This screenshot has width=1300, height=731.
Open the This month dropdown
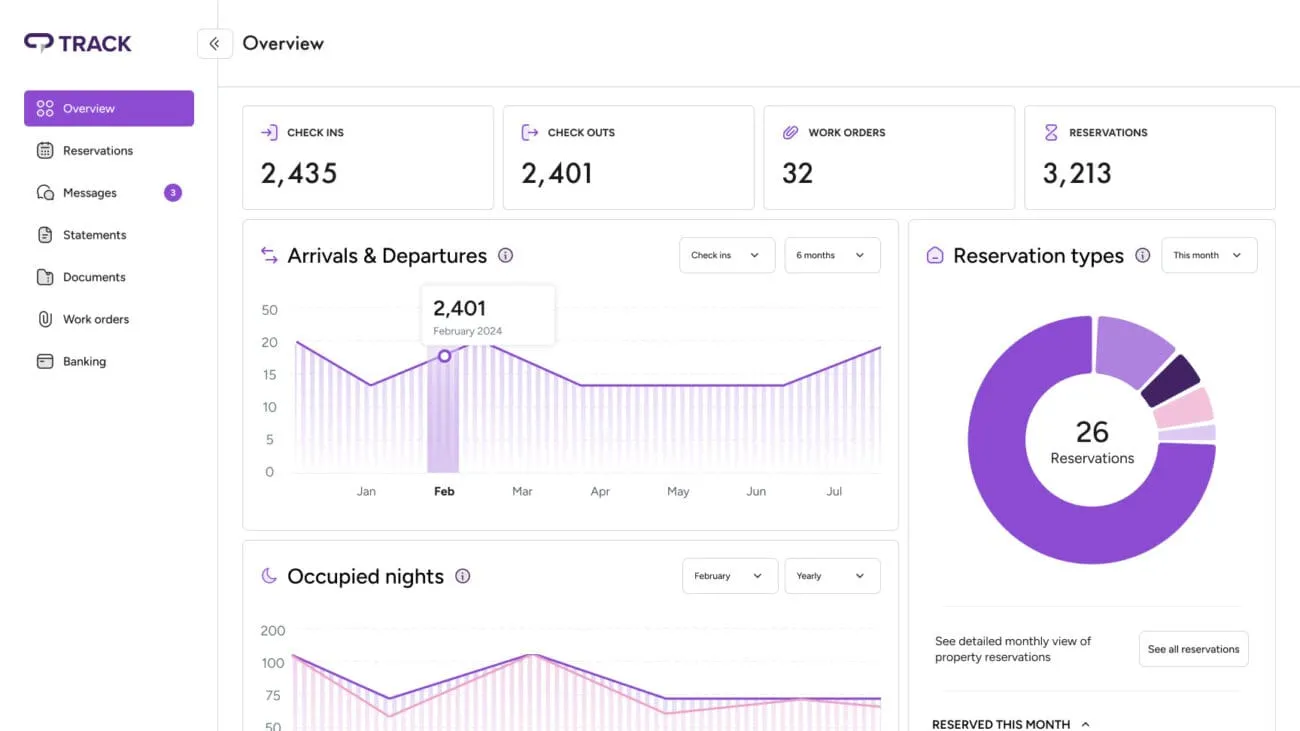(1208, 255)
